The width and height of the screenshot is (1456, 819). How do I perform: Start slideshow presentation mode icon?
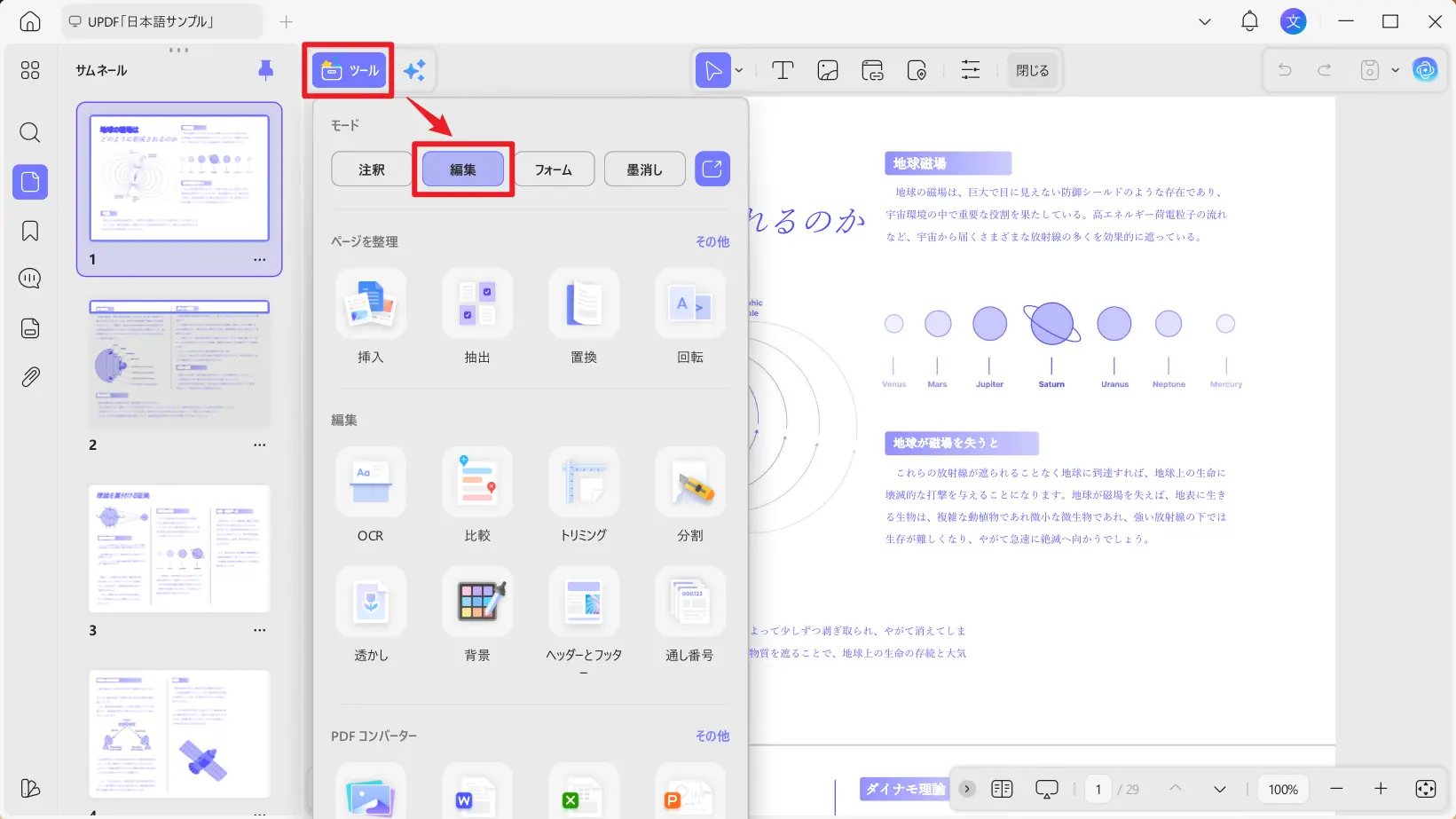coord(1047,789)
